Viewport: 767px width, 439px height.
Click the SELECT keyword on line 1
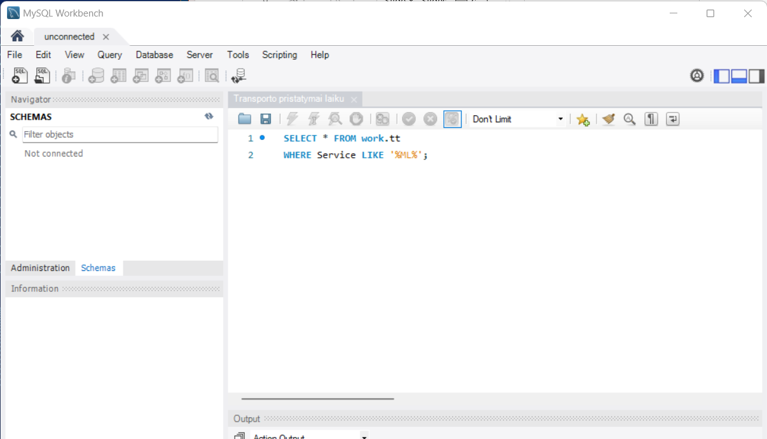pos(300,139)
